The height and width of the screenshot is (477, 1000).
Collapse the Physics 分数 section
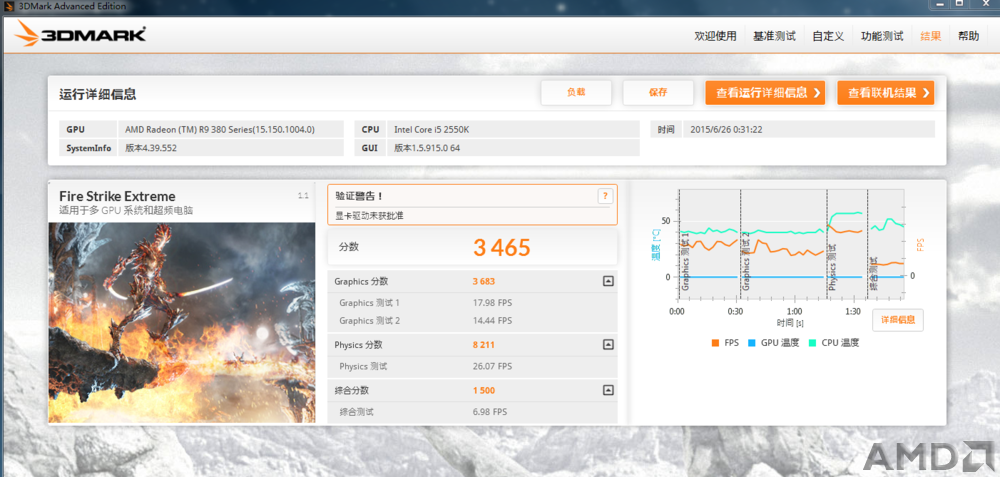[608, 345]
